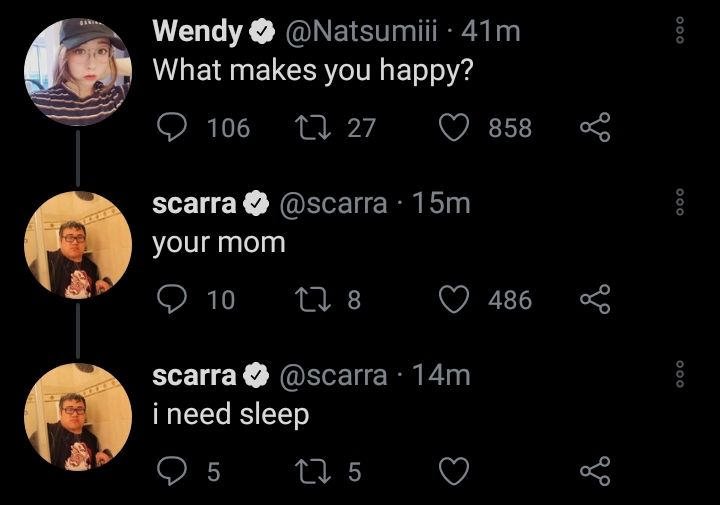Retweet scarra's "i need sleep" tweet
The width and height of the screenshot is (720, 505).
(x=309, y=471)
